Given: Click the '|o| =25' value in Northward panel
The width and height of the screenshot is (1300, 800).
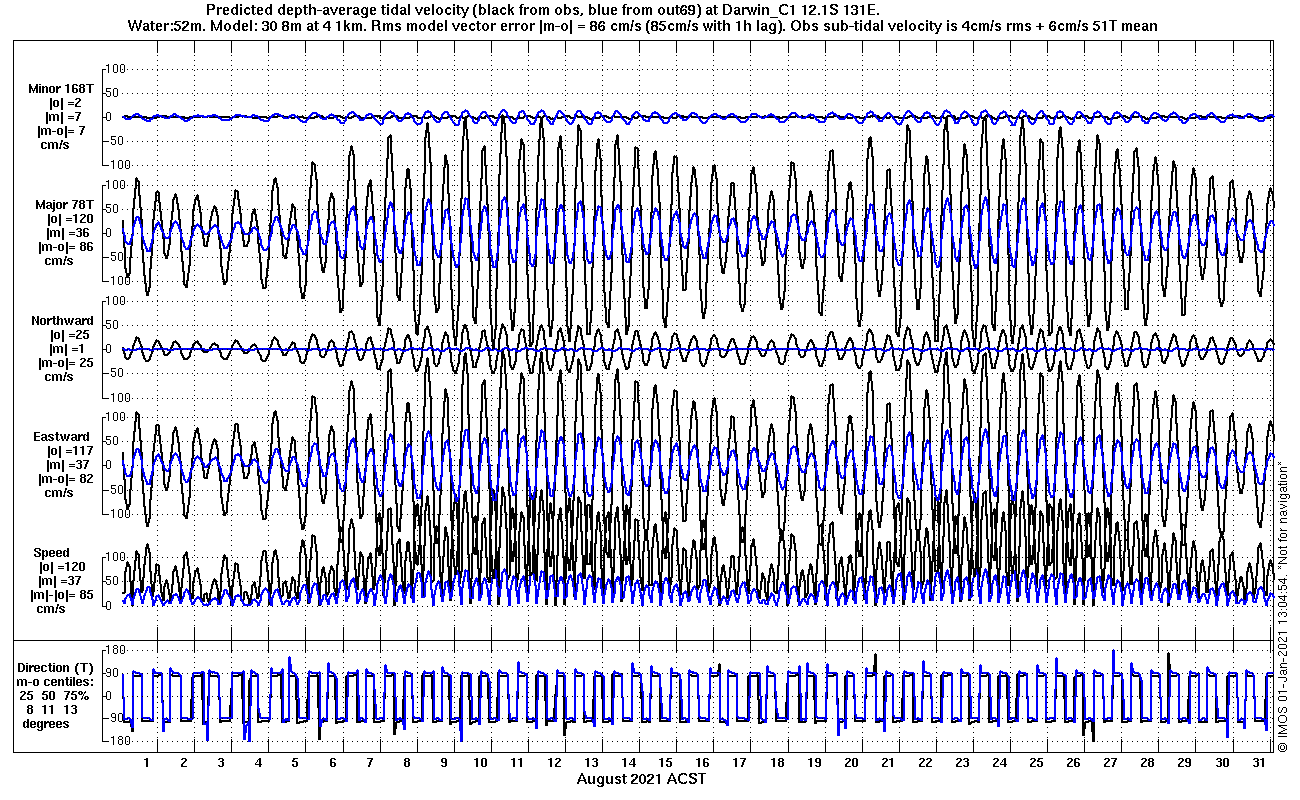Looking at the screenshot, I should coord(68,335).
